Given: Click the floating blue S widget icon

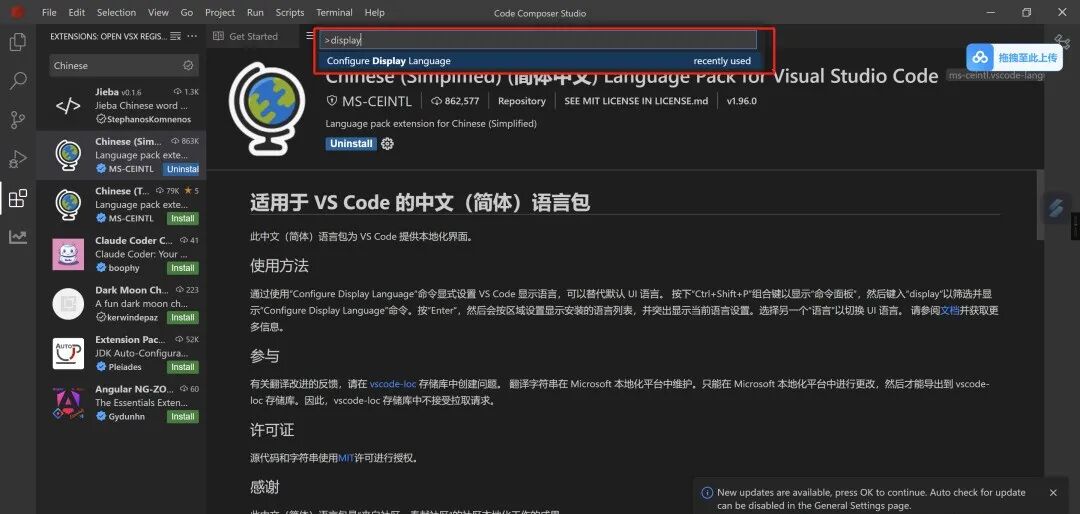Looking at the screenshot, I should click(1056, 208).
